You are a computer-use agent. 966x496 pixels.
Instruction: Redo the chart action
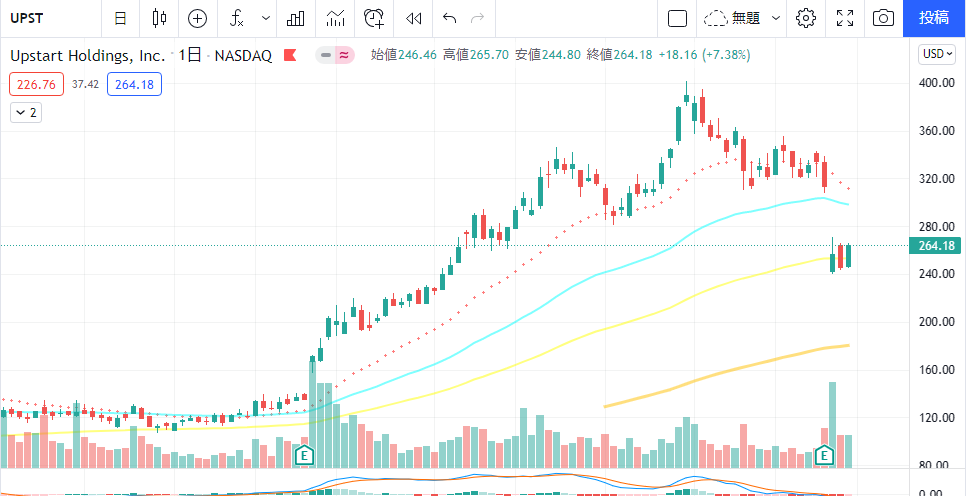click(x=477, y=18)
